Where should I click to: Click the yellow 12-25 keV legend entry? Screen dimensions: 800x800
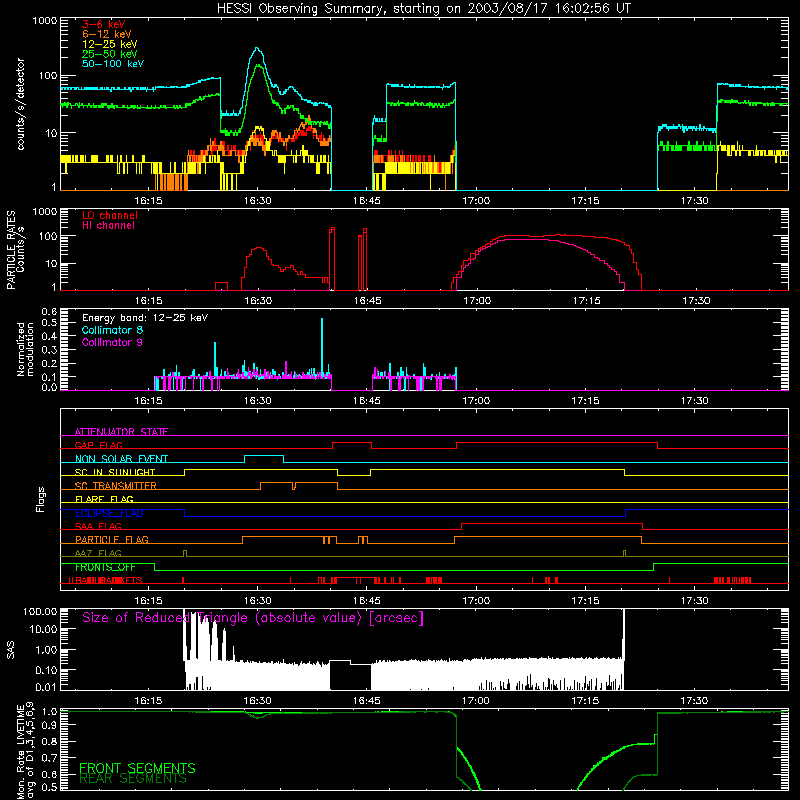(110, 44)
